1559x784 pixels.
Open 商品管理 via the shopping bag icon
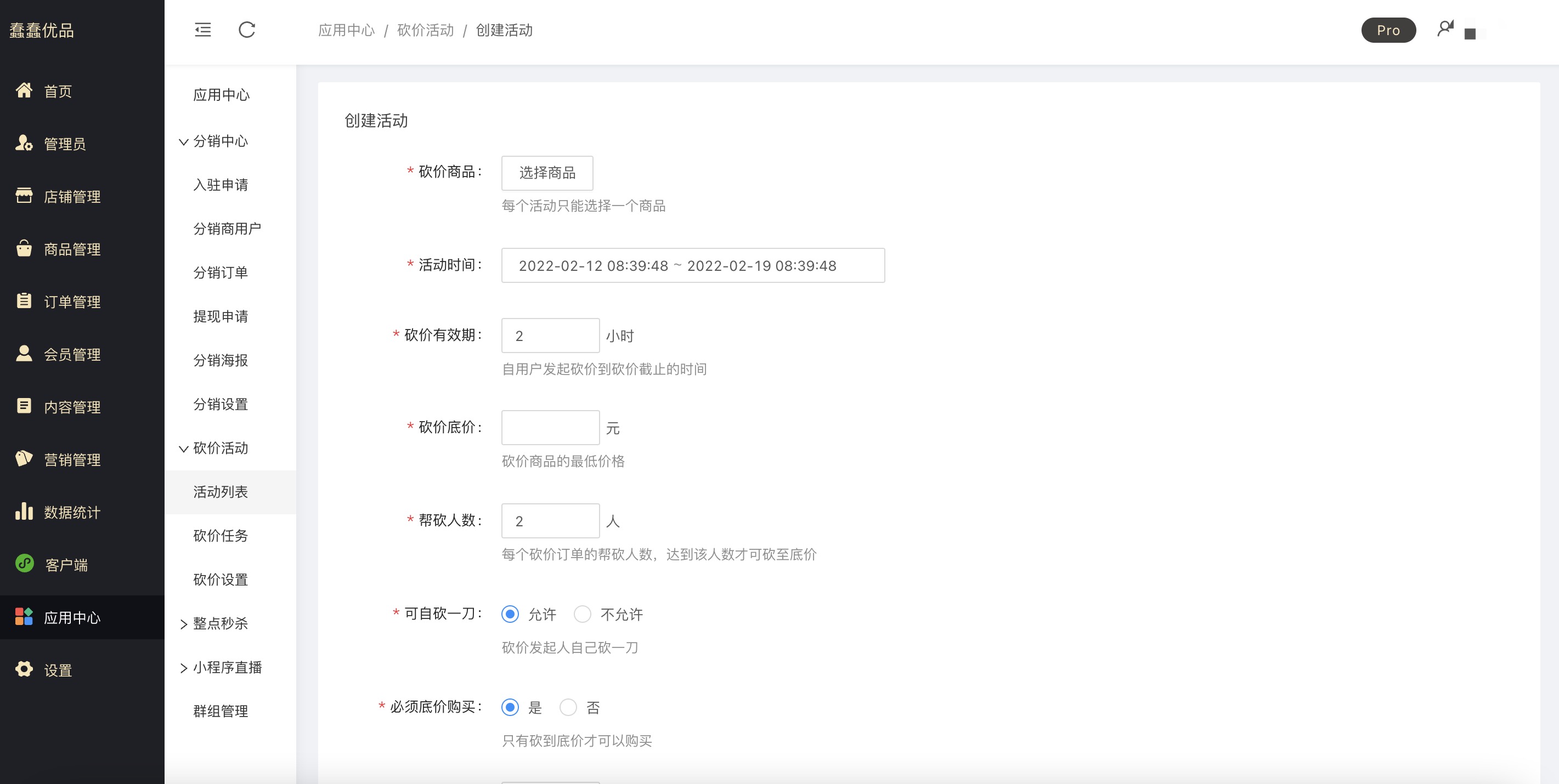click(24, 248)
